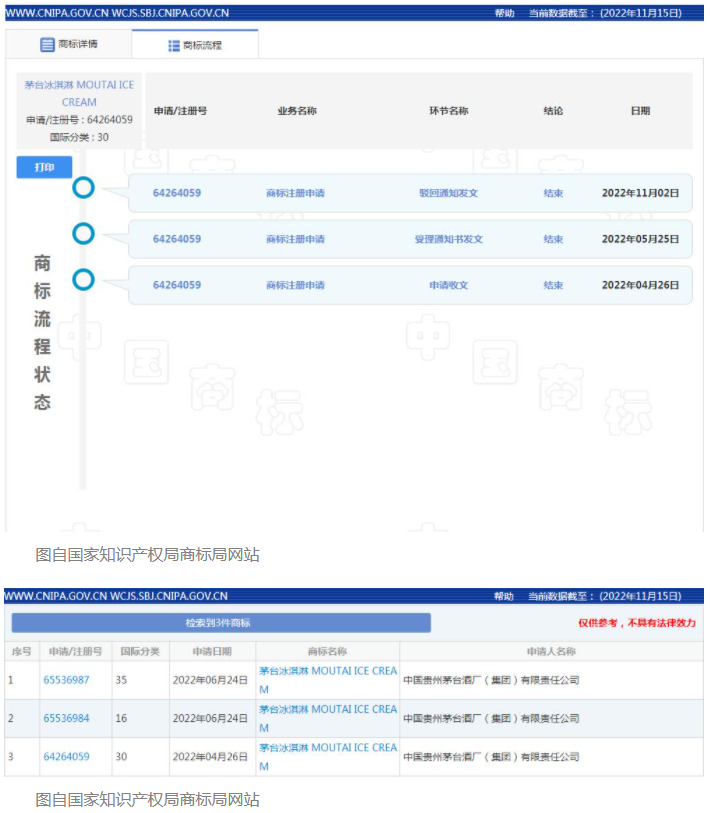Click applicant 中国贵州茅台酒厂 in row 1
Image resolution: width=710 pixels, height=813 pixels.
pos(491,680)
